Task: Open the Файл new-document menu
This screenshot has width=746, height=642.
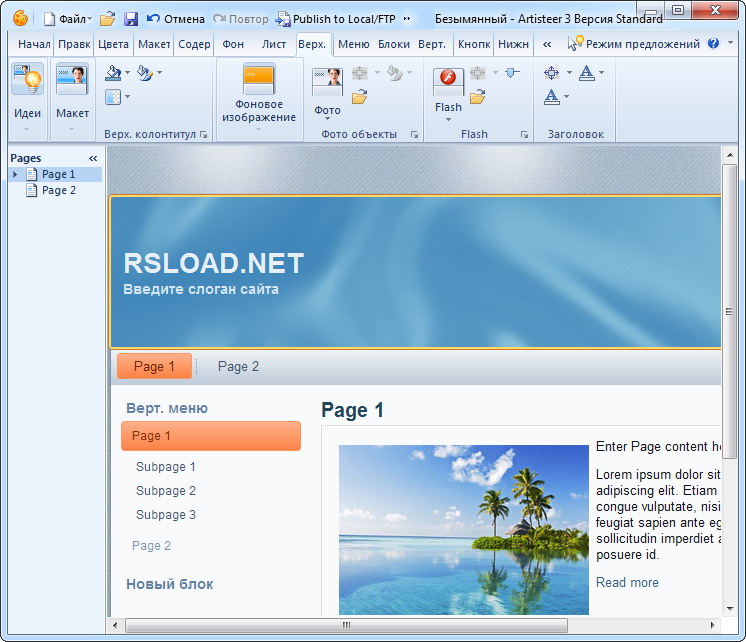Action: pos(68,19)
